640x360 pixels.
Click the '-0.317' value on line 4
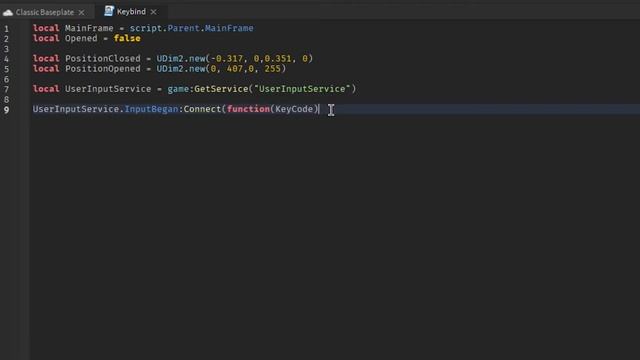coord(227,58)
